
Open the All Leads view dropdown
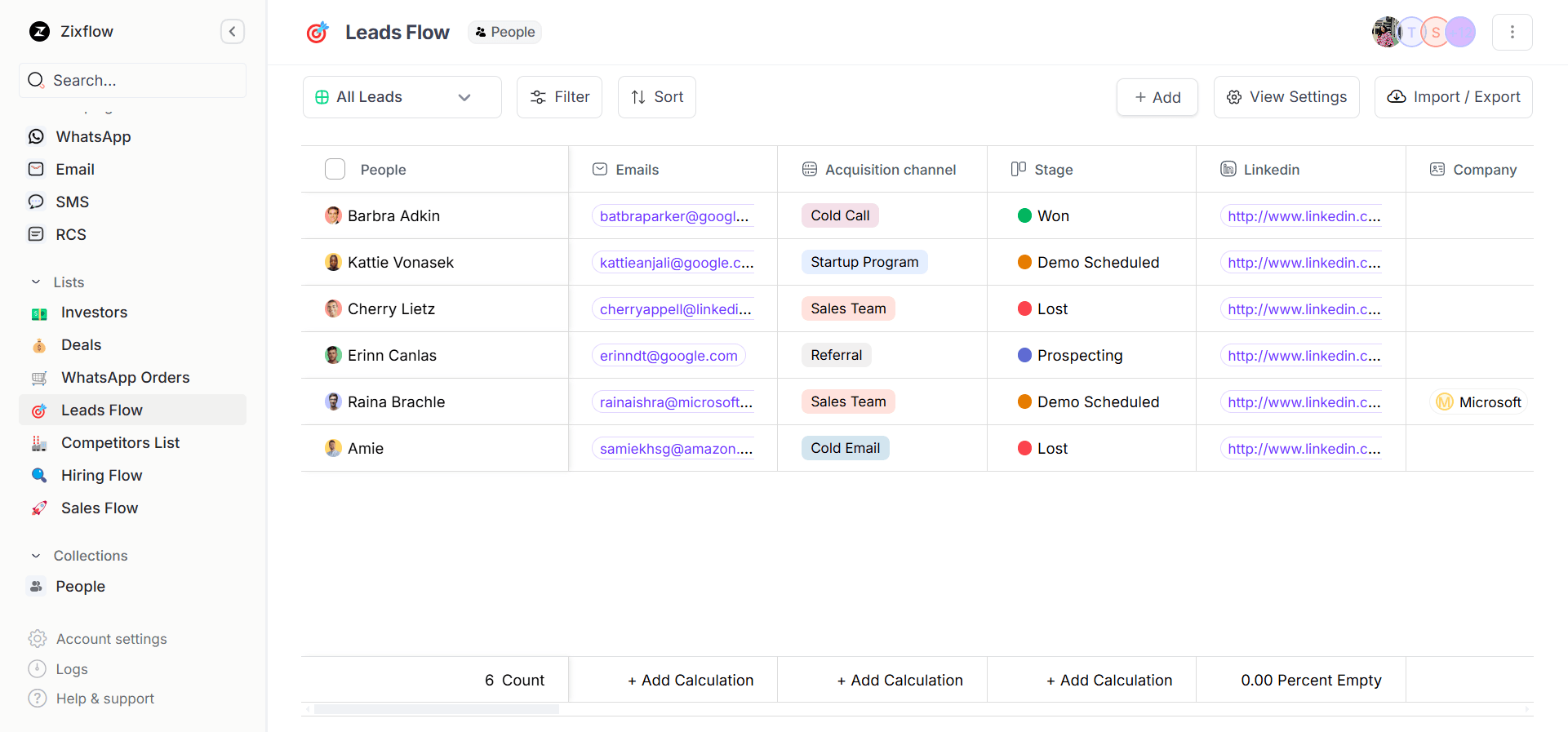(x=402, y=97)
